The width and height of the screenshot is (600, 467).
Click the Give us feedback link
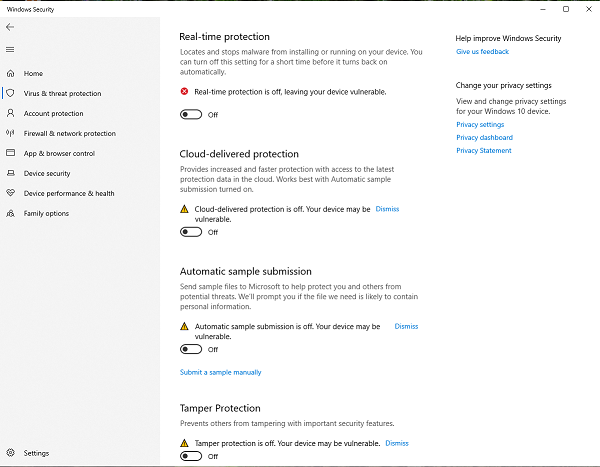click(x=482, y=52)
